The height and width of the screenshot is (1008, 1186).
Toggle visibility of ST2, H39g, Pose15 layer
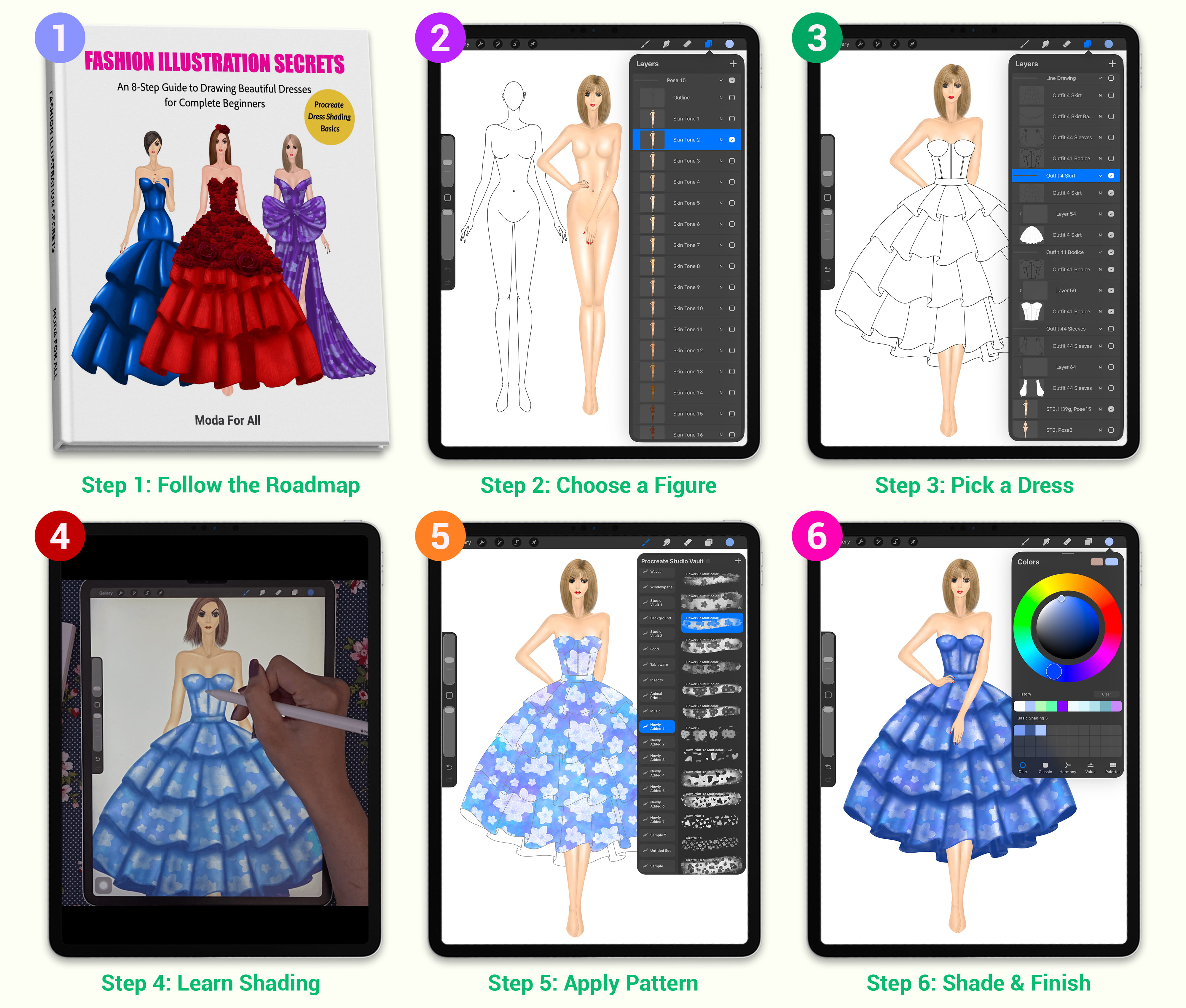(x=1111, y=409)
